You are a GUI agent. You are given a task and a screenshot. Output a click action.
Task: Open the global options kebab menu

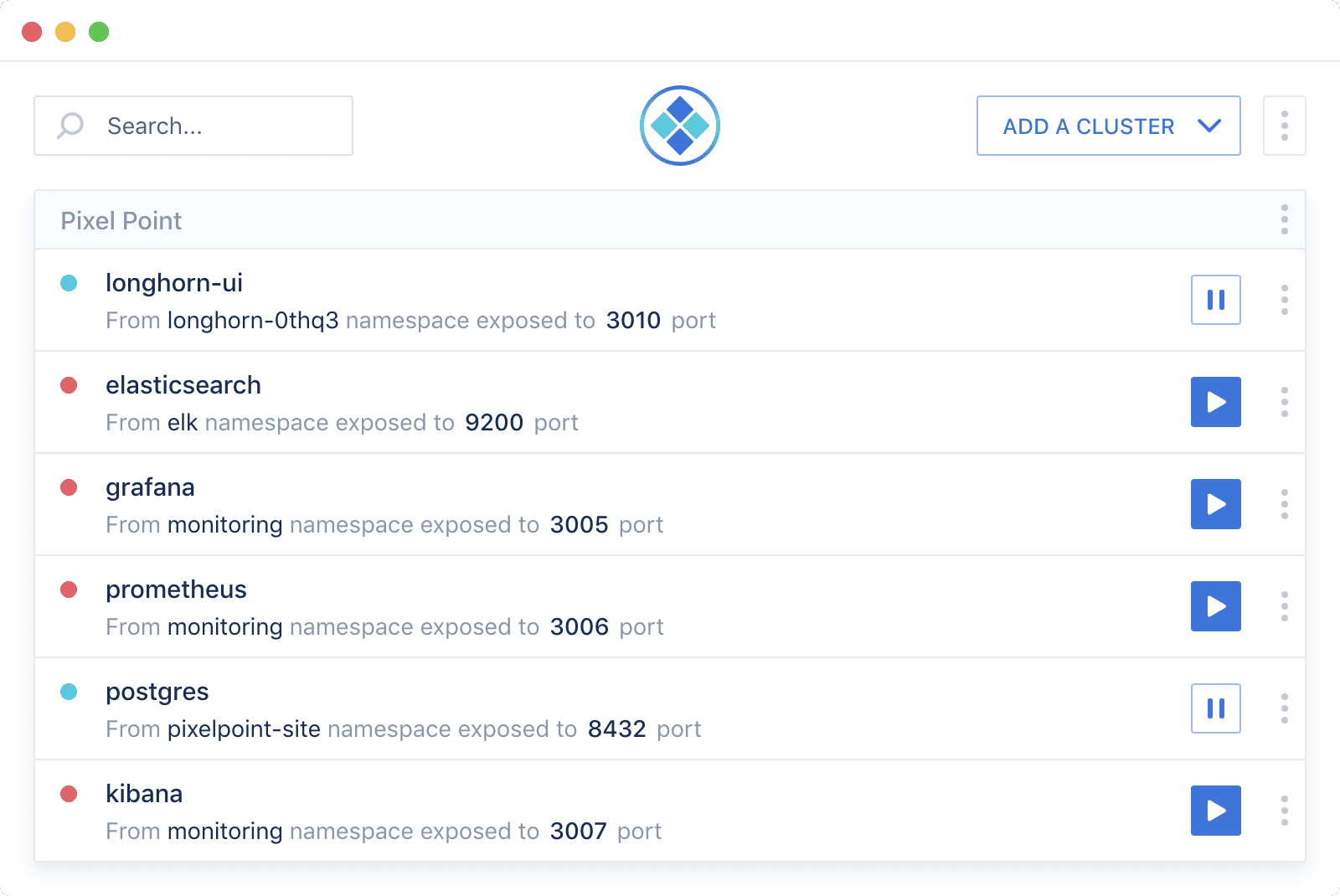[x=1284, y=126]
